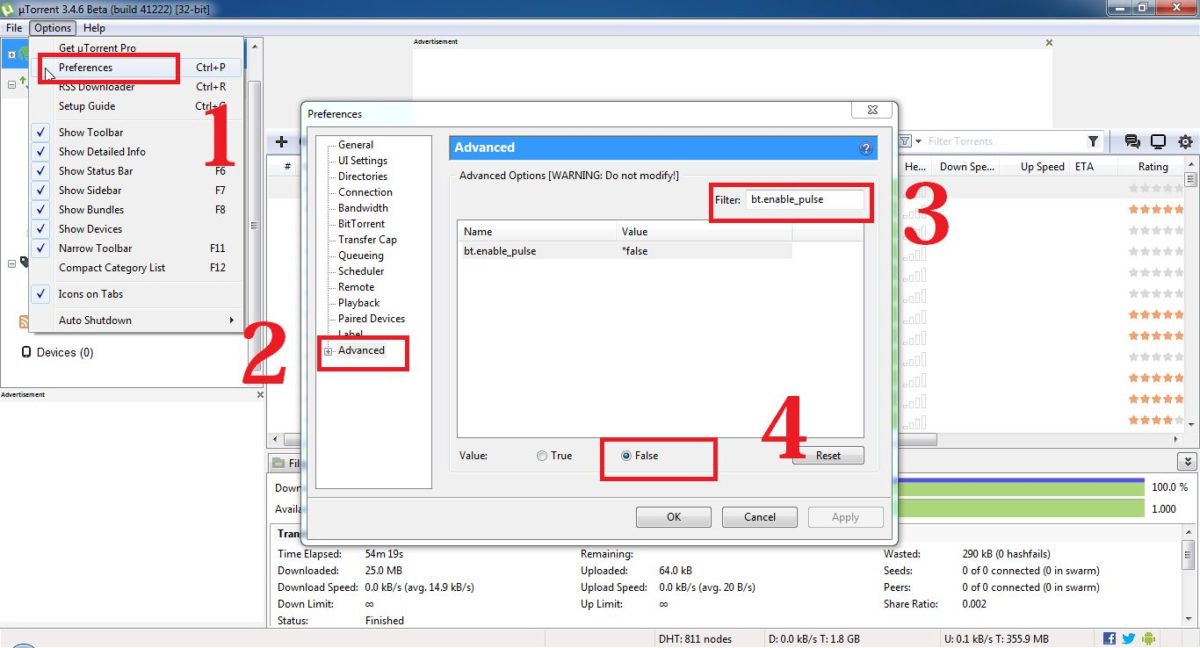
Task: Select the True radio button
Action: pyautogui.click(x=542, y=456)
